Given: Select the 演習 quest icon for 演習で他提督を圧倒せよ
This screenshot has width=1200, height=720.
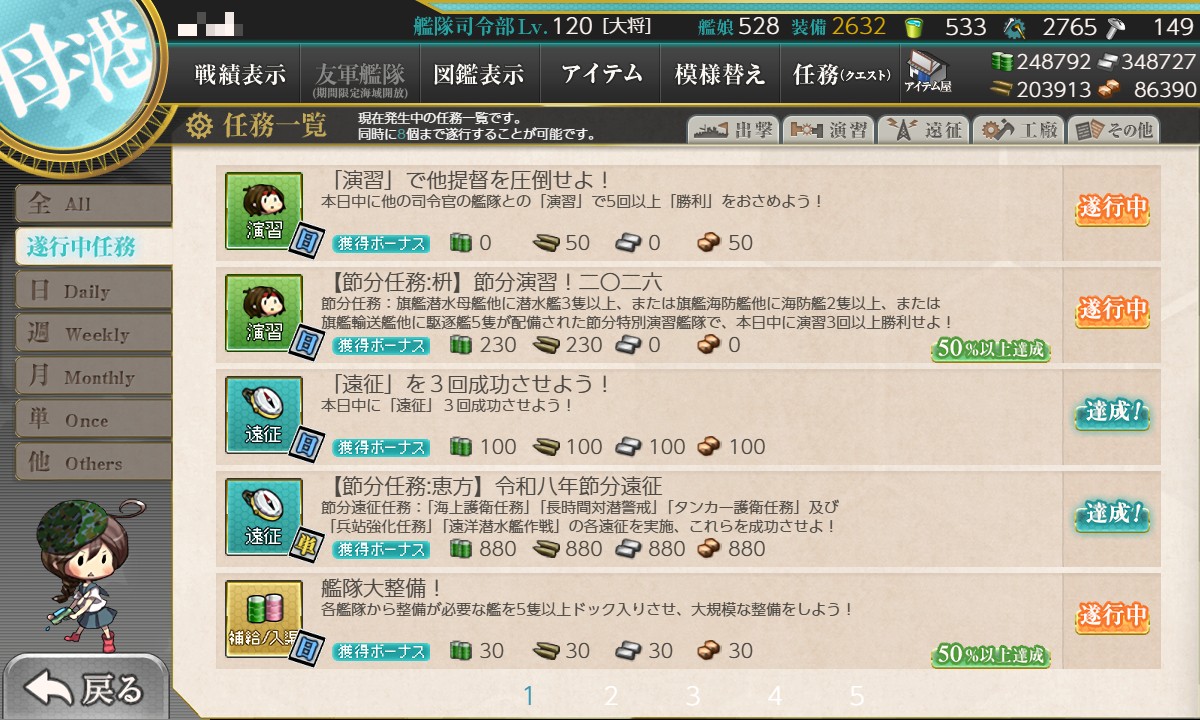Looking at the screenshot, I should coord(264,208).
